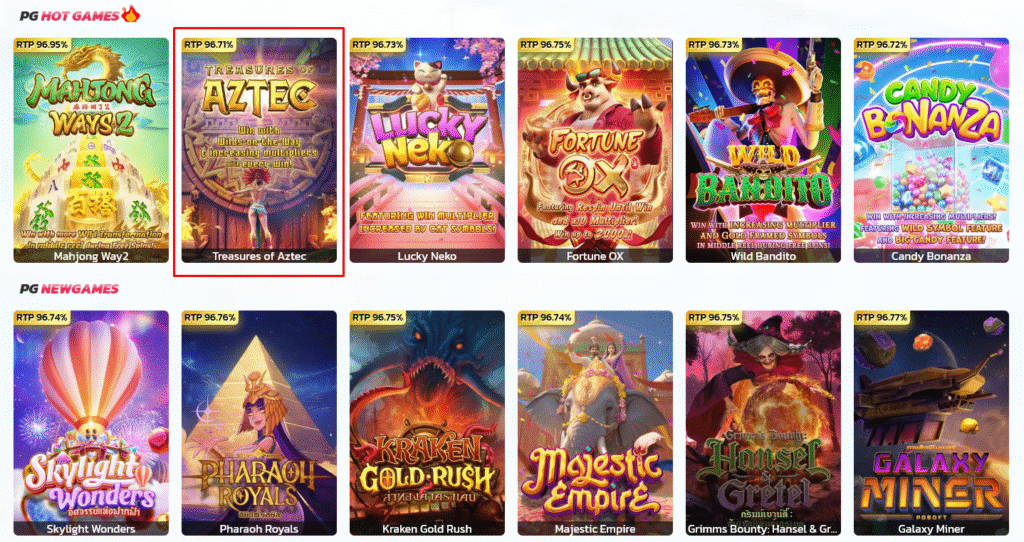Click the Kraken Gold Rush caption text
Image resolution: width=1024 pixels, height=542 pixels.
[x=427, y=529]
